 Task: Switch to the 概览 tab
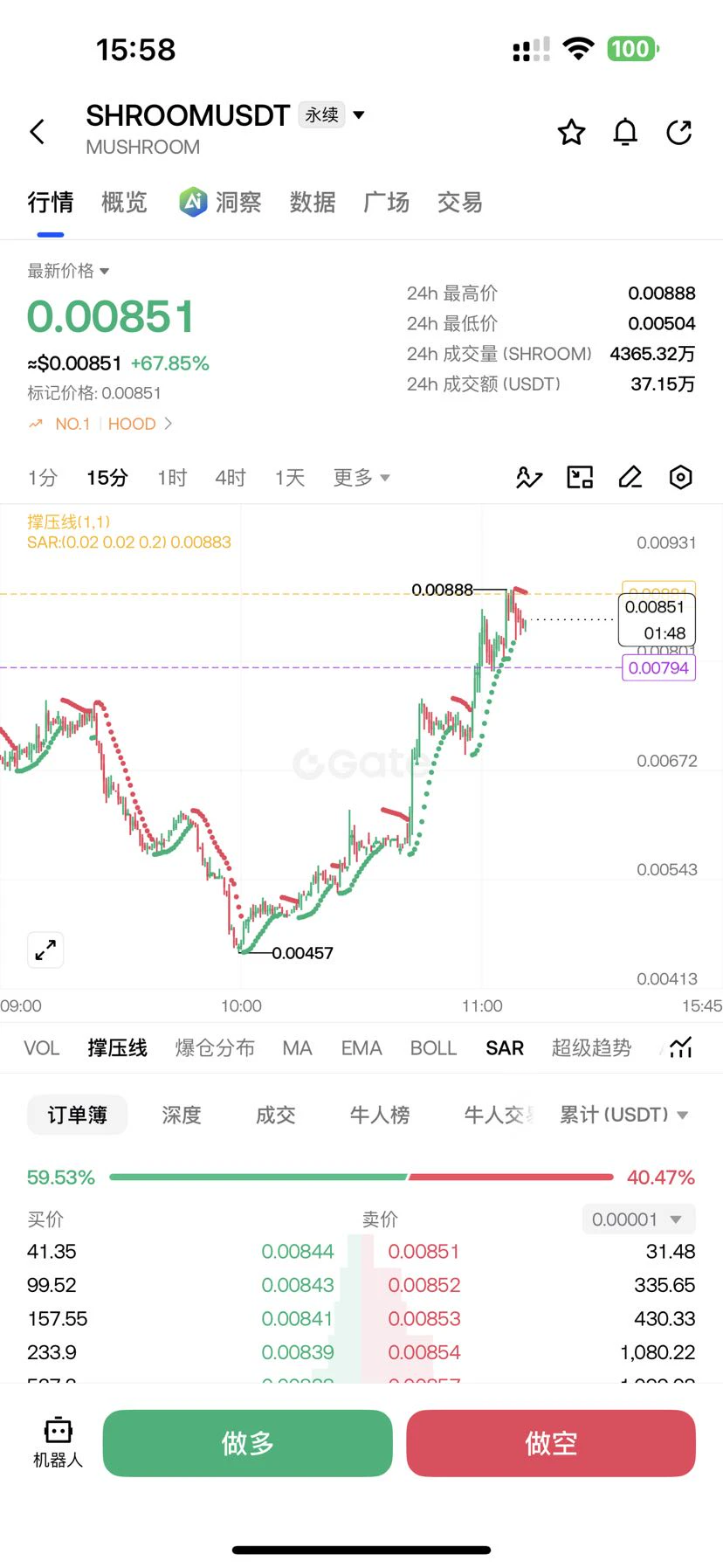[124, 202]
